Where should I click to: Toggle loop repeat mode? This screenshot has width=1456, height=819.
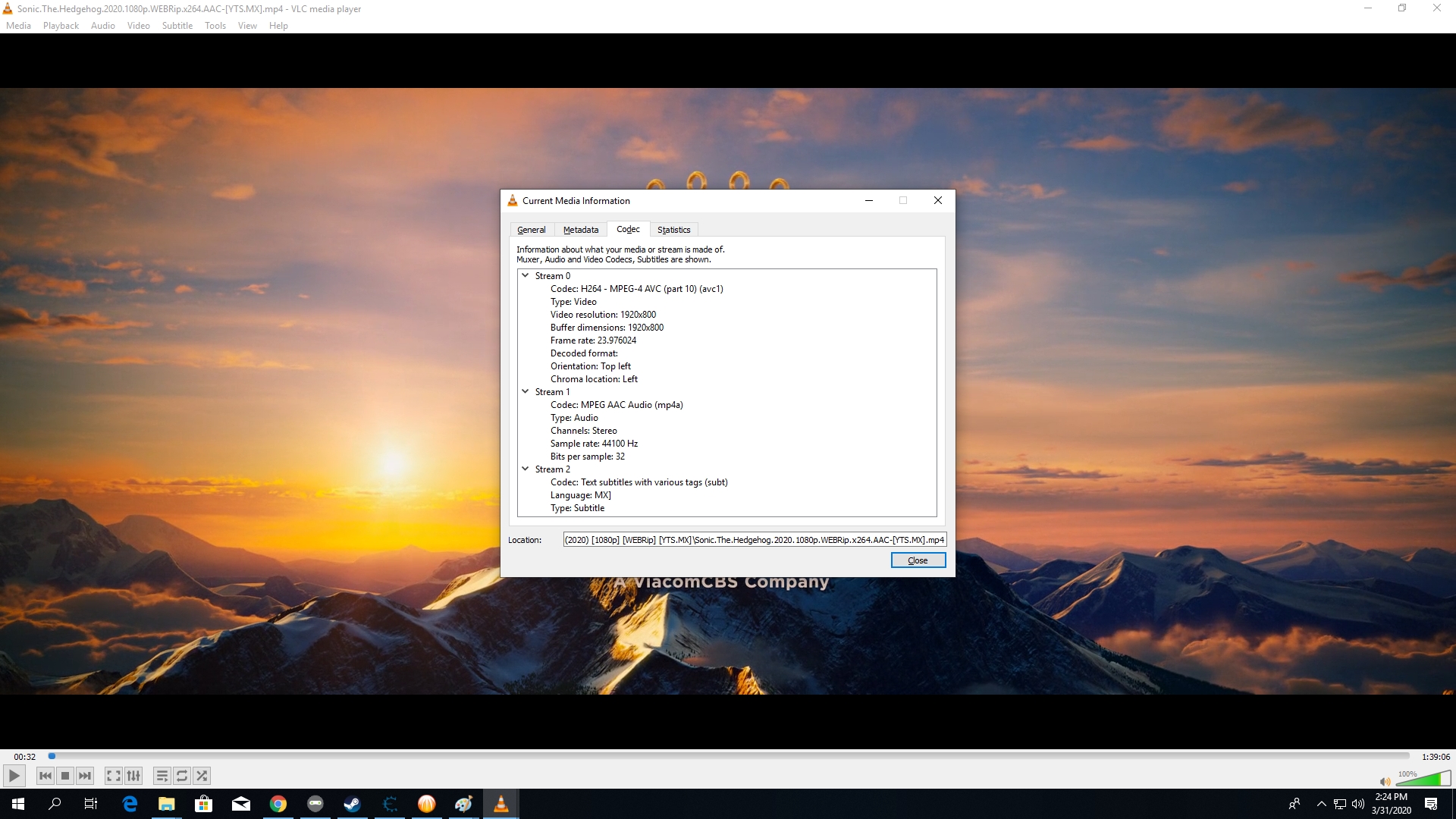[x=182, y=776]
